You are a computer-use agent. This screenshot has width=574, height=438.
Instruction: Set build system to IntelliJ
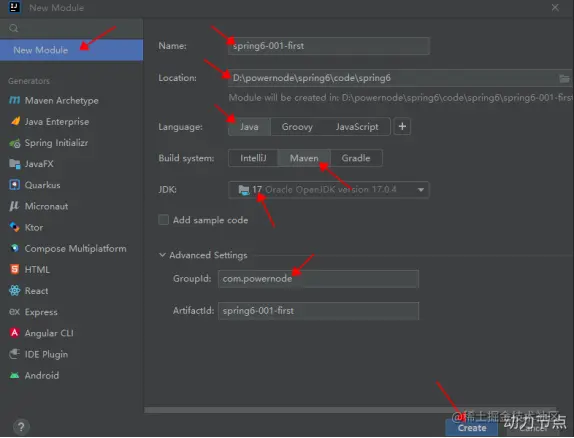(x=253, y=158)
